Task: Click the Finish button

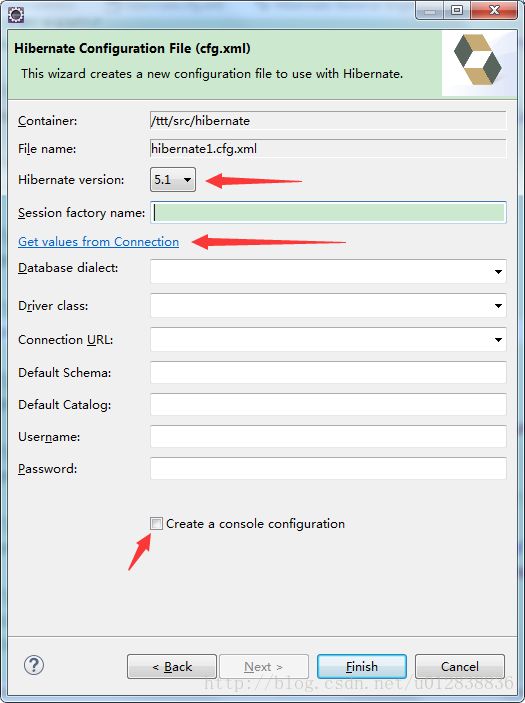Action: coord(362,666)
